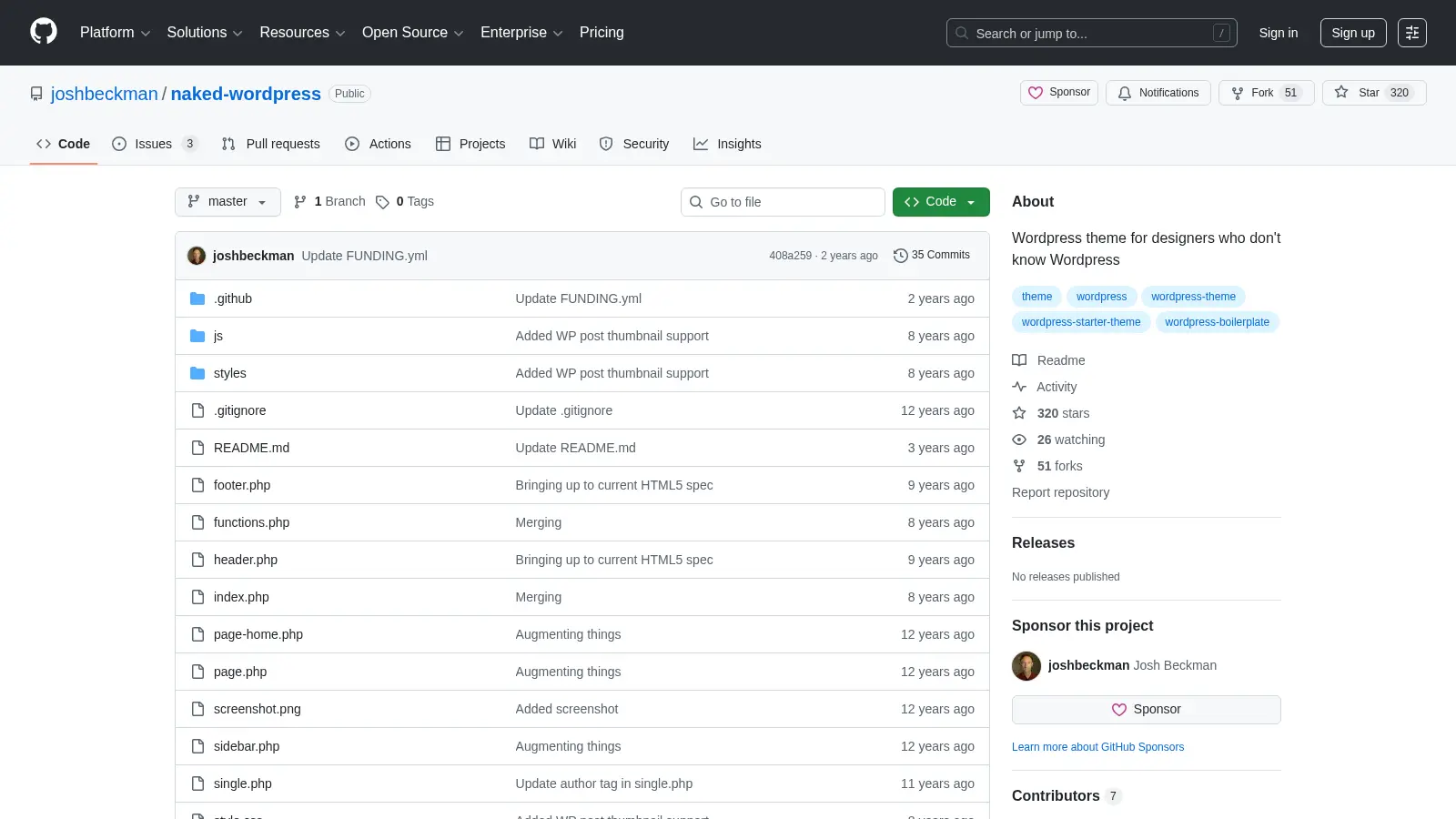Expand the Enterprise menu
The width and height of the screenshot is (1456, 819).
(x=521, y=33)
